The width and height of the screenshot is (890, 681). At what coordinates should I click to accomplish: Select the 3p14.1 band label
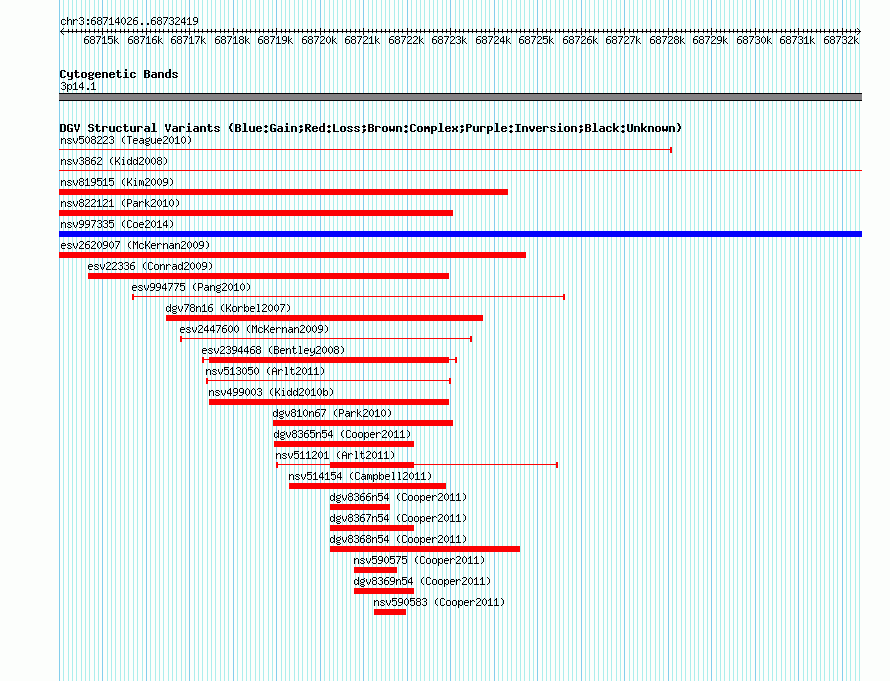pyautogui.click(x=78, y=86)
